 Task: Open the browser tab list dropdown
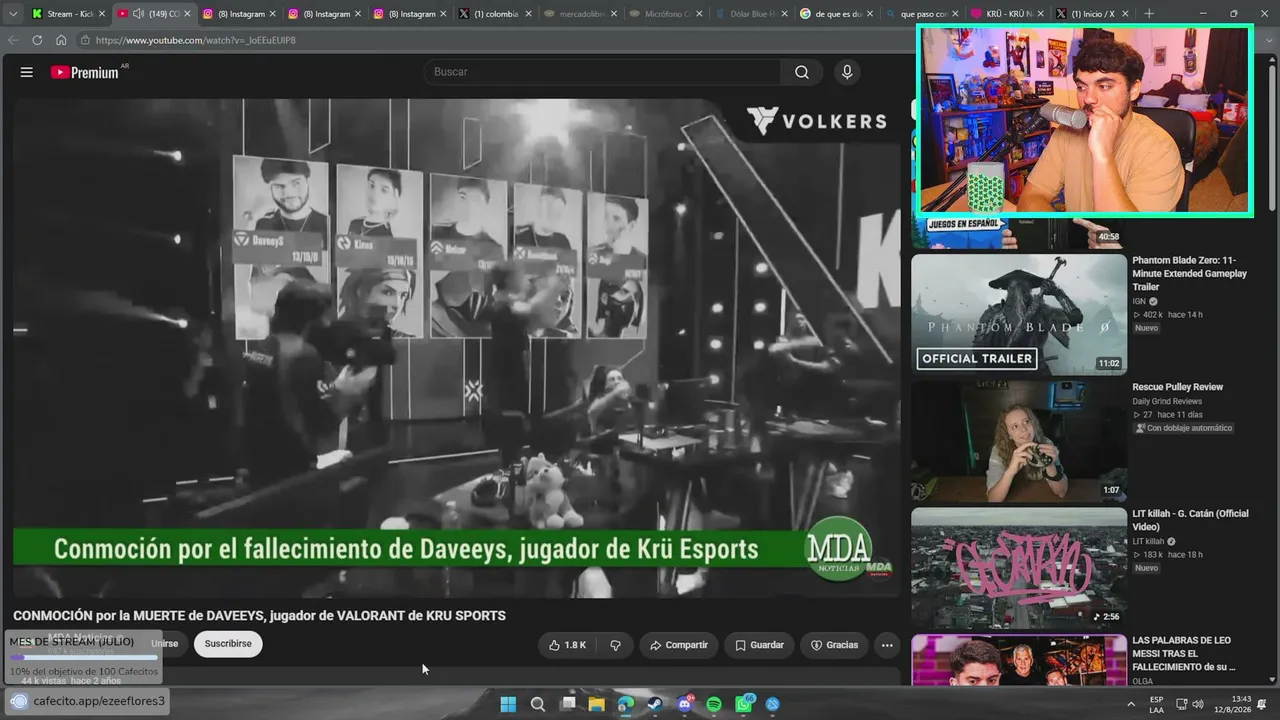tap(13, 14)
